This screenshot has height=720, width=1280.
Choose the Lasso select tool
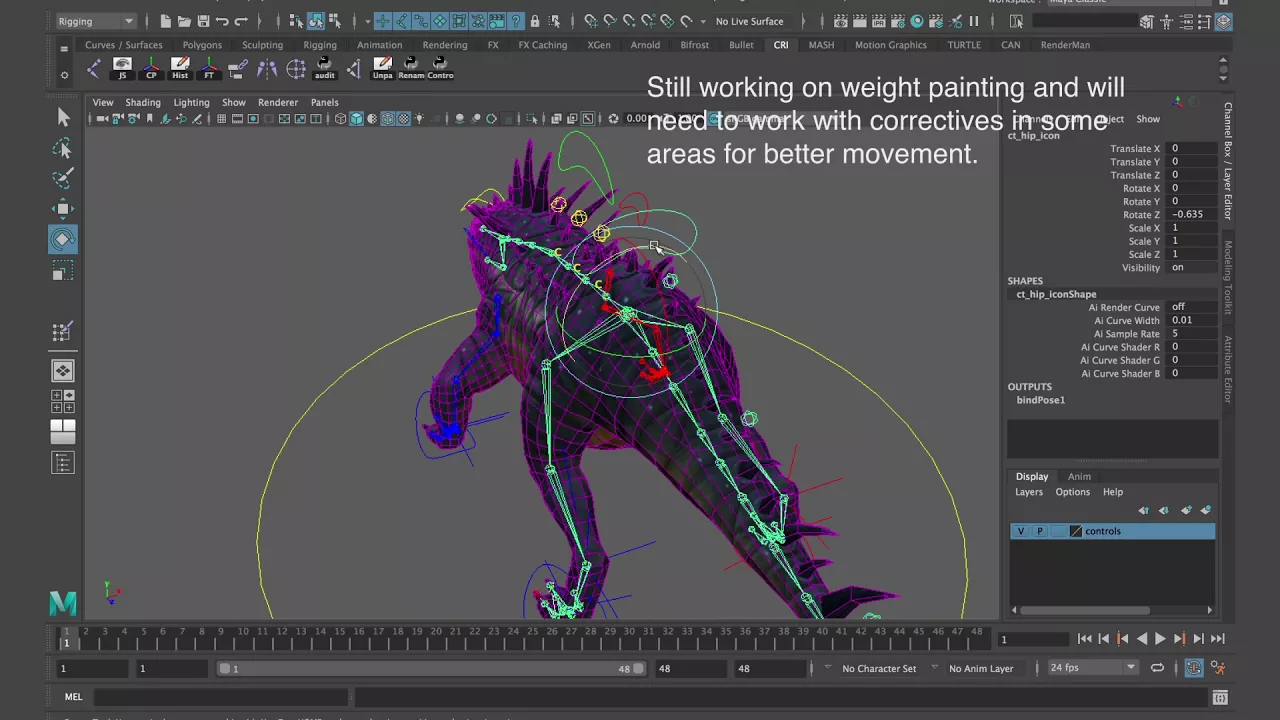click(62, 149)
